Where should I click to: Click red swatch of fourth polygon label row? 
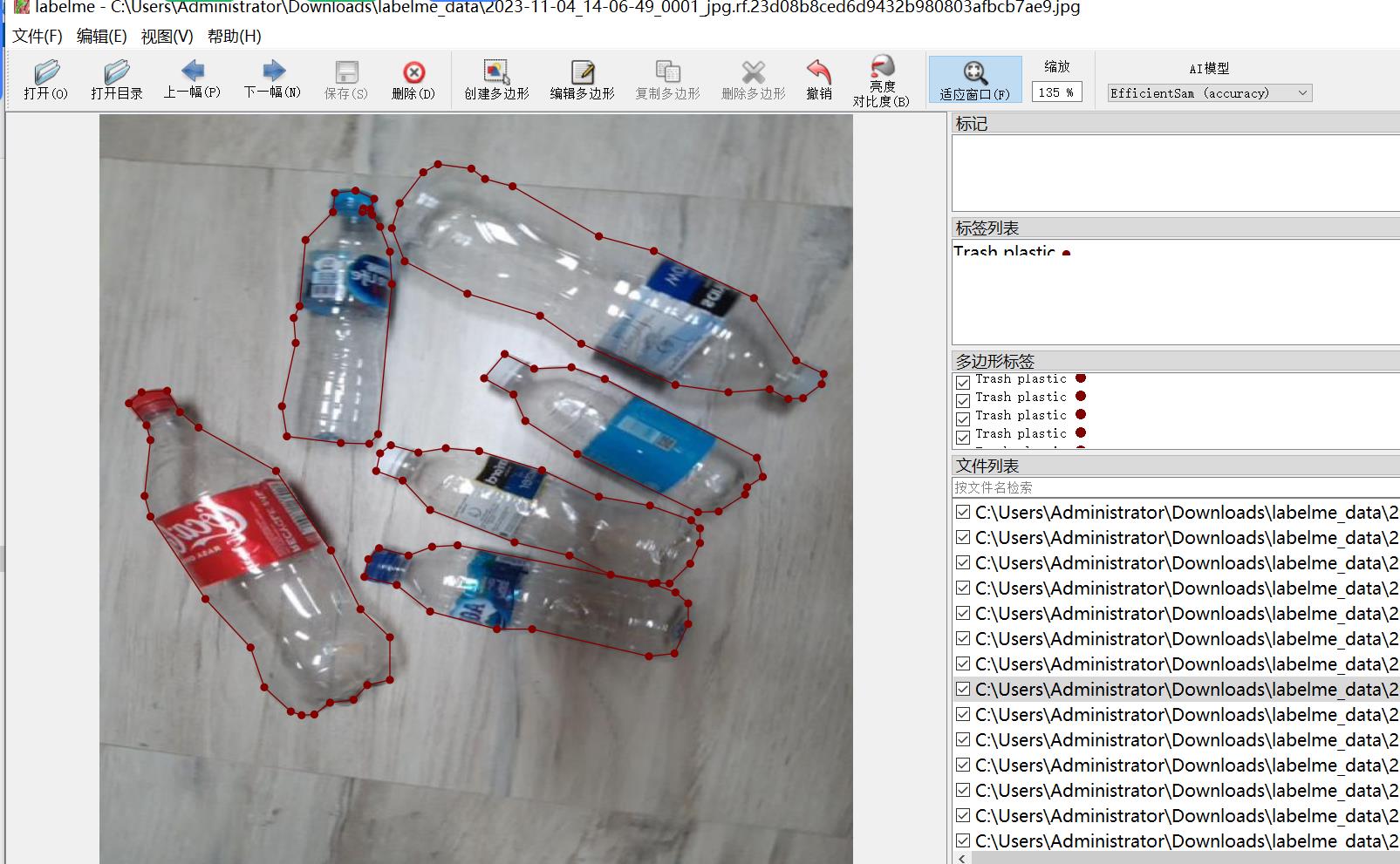click(x=1081, y=432)
